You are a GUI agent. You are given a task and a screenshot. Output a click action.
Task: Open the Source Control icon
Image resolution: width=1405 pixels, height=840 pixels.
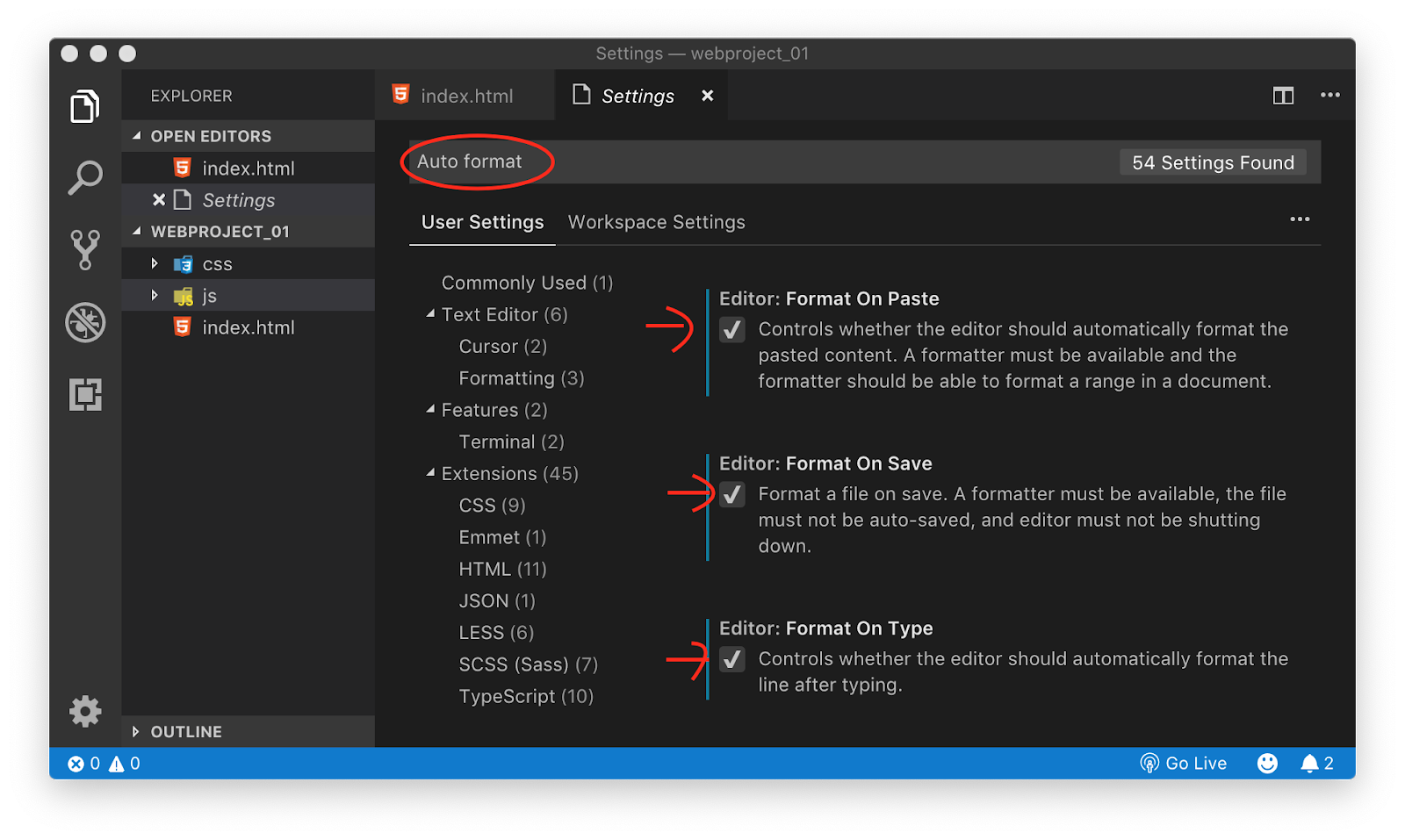(84, 249)
